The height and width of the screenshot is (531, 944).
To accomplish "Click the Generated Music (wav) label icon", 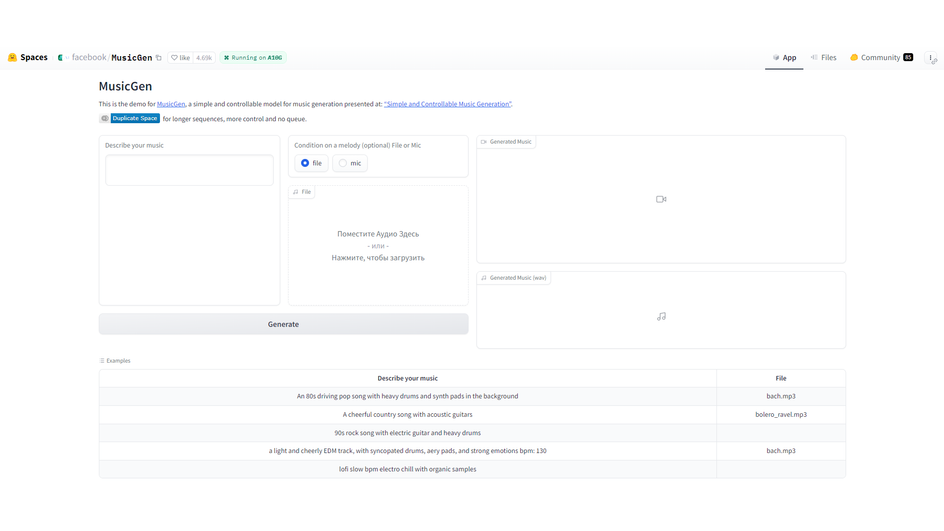I will click(483, 278).
